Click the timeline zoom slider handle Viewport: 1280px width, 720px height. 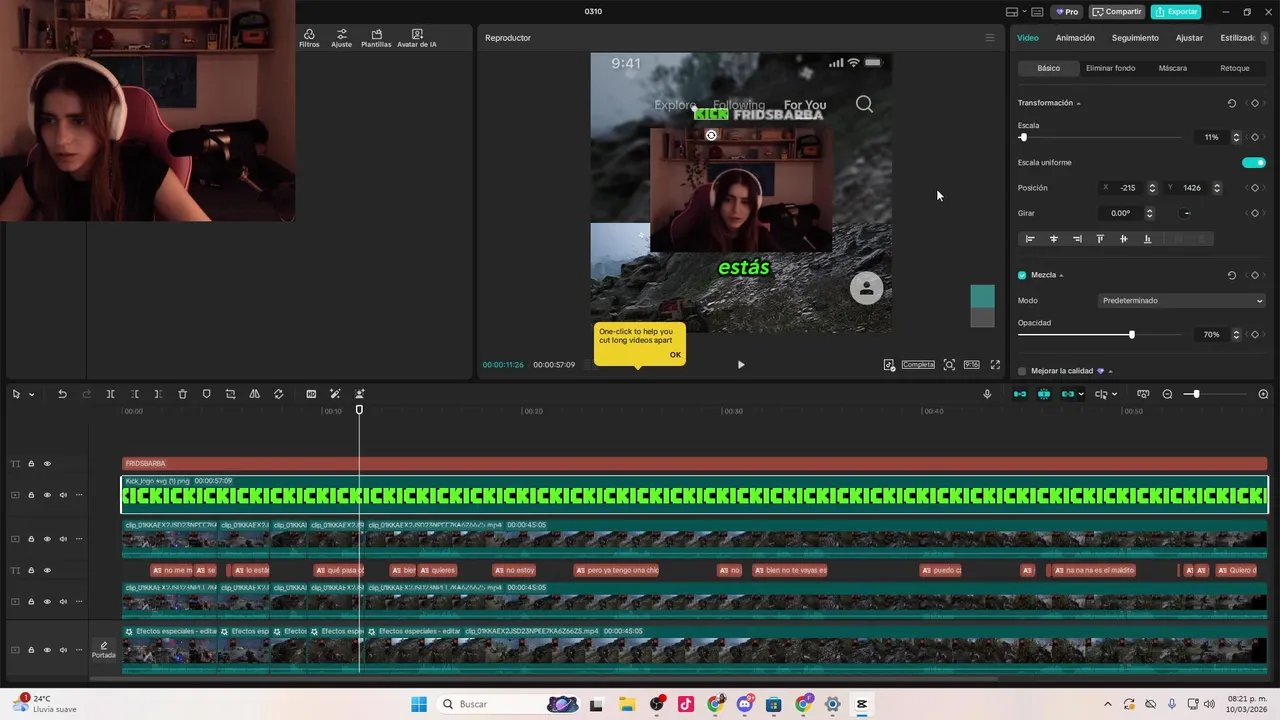point(1196,394)
